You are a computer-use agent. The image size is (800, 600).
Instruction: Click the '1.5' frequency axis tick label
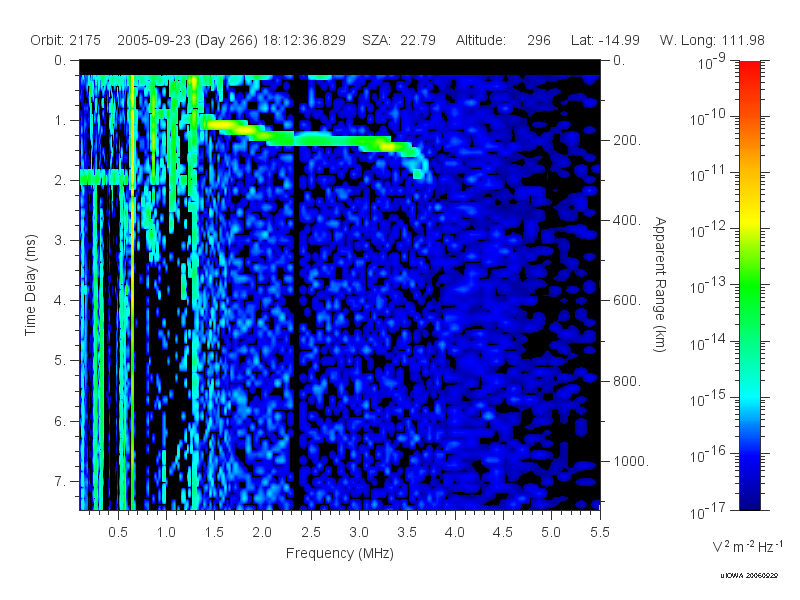click(214, 533)
